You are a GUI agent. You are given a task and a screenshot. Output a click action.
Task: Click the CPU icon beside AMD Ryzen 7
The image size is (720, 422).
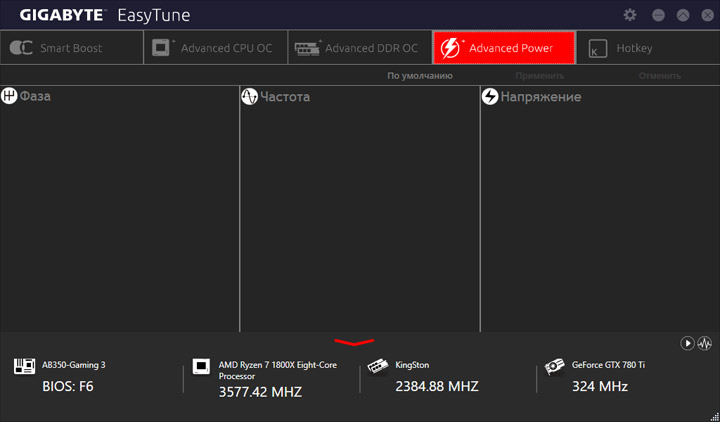[201, 366]
